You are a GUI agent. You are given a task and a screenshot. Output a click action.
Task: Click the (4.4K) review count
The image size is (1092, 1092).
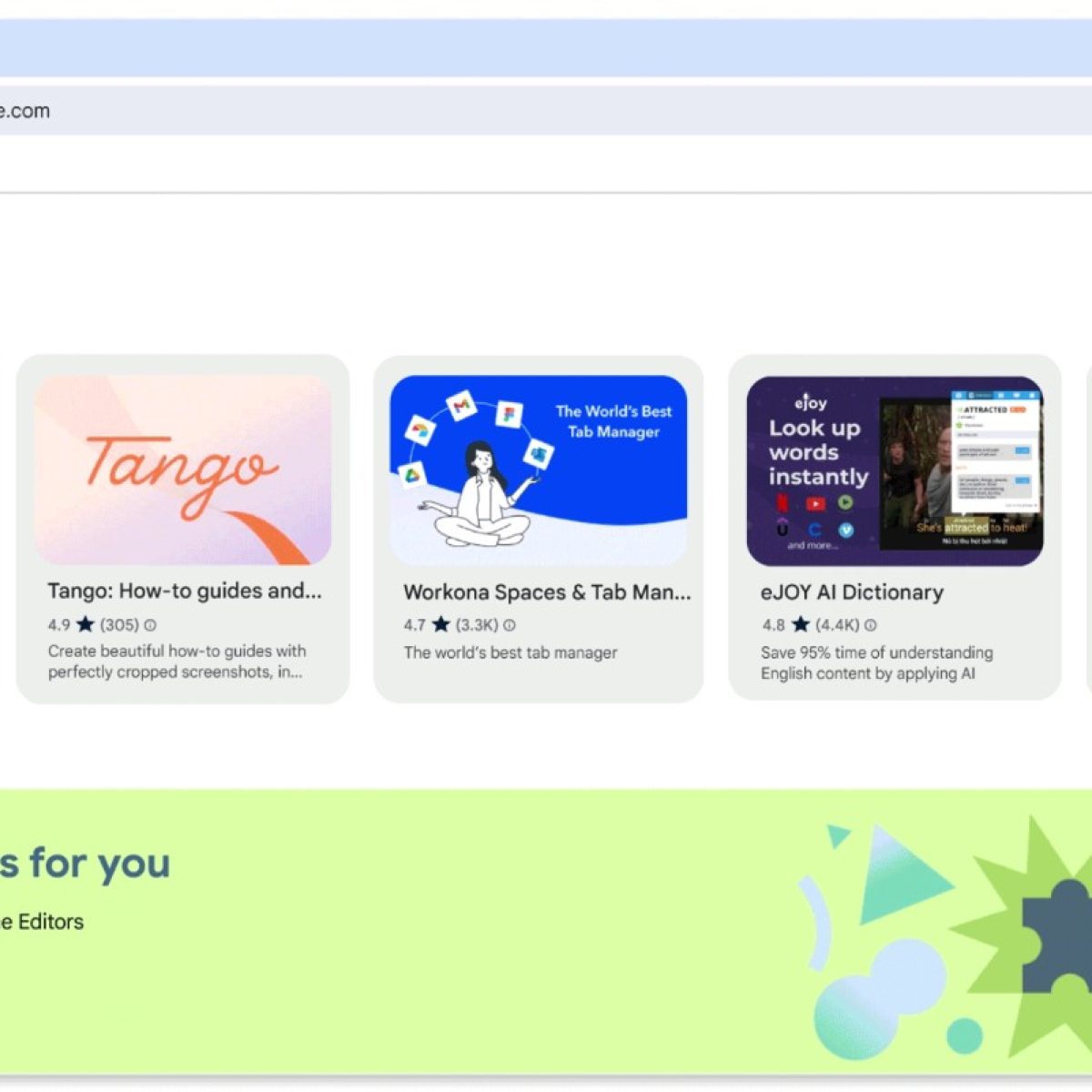point(837,625)
